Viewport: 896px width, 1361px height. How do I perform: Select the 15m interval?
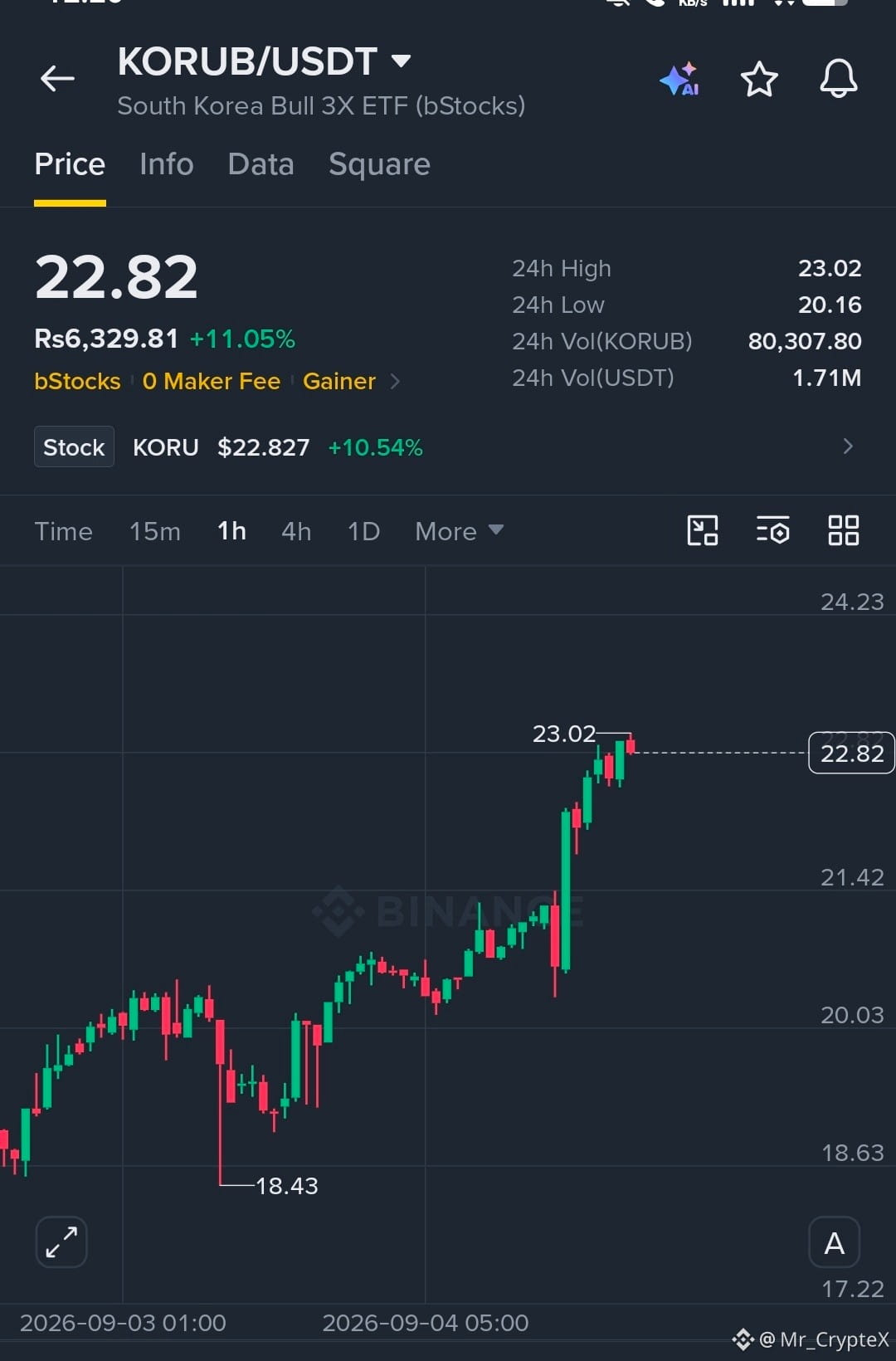click(x=155, y=531)
